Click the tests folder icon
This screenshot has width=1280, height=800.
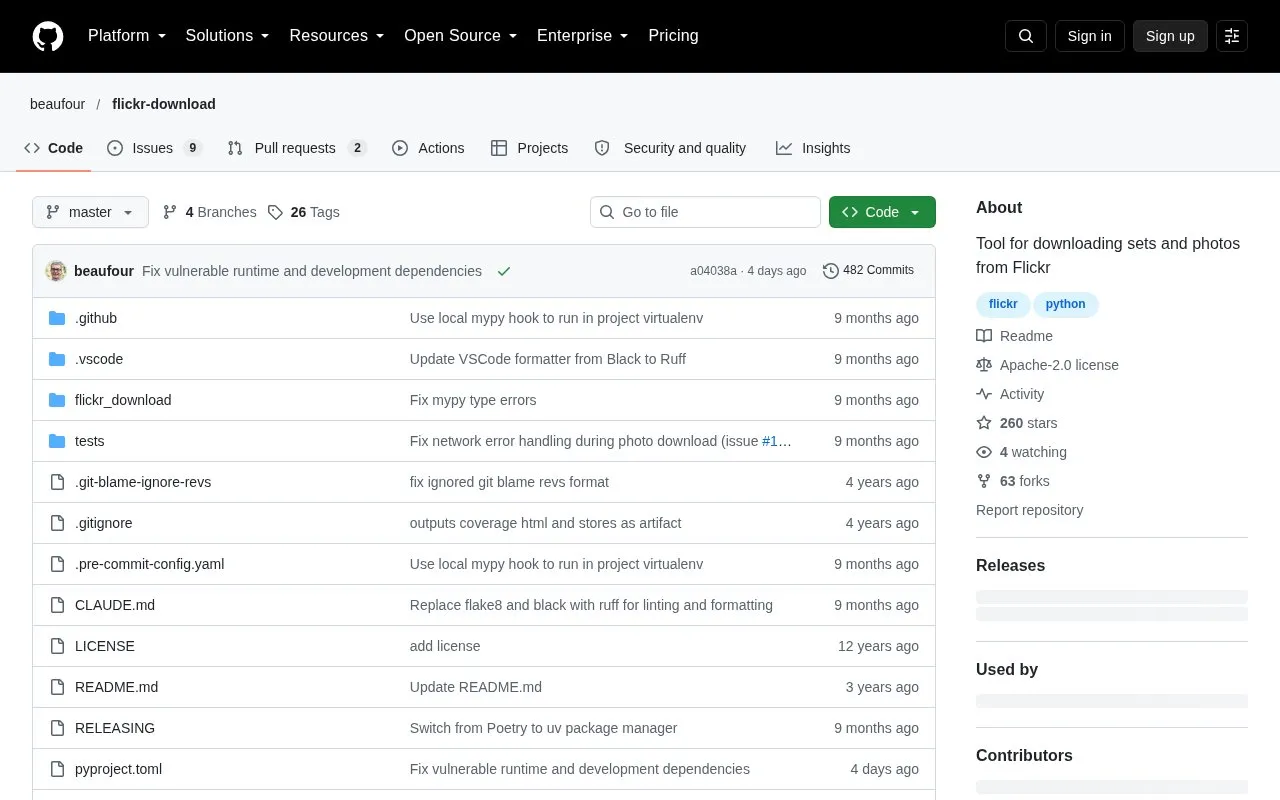57,441
